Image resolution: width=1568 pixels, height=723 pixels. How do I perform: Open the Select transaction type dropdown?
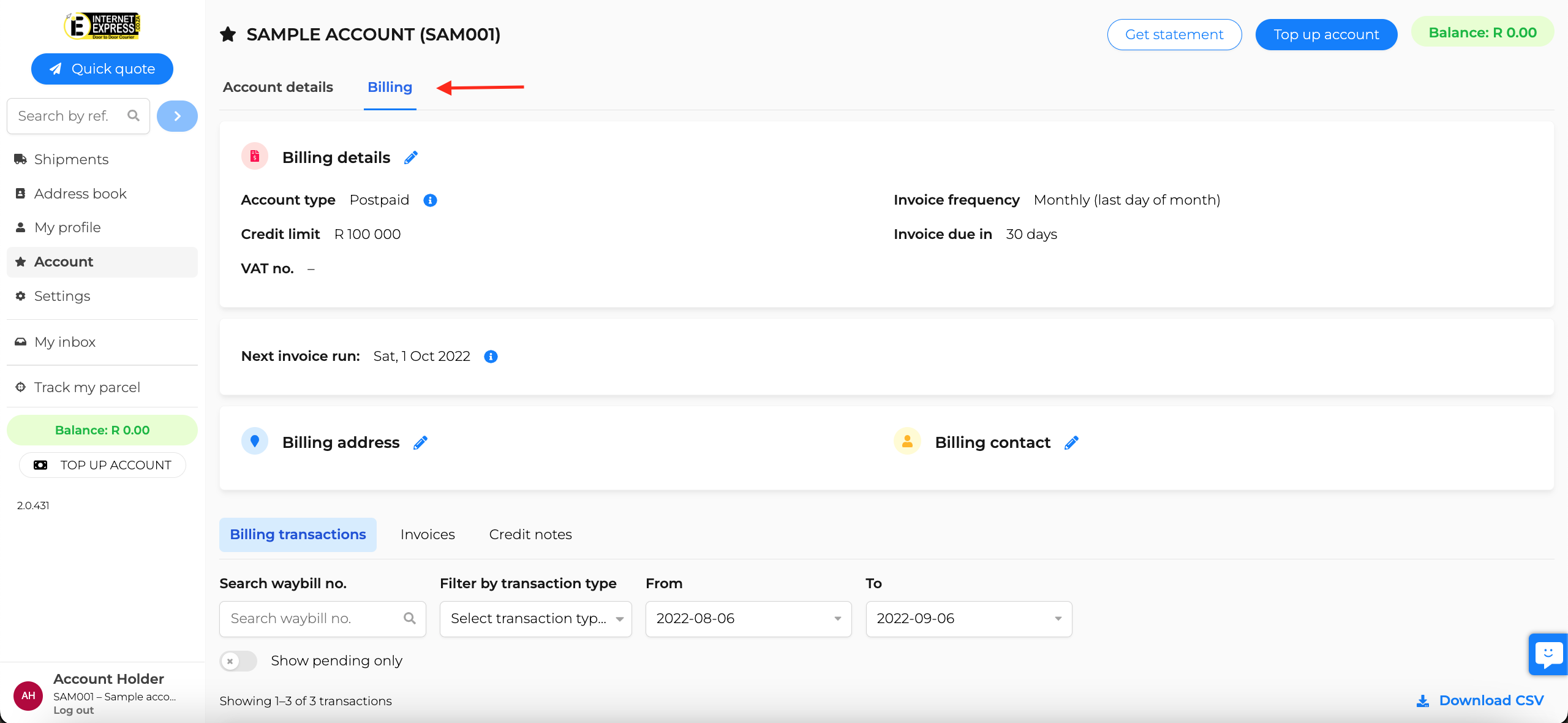point(535,619)
